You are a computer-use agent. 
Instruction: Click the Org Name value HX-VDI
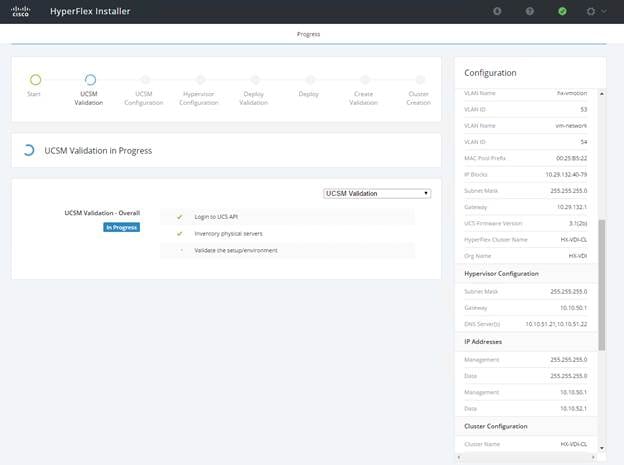pyautogui.click(x=578, y=256)
